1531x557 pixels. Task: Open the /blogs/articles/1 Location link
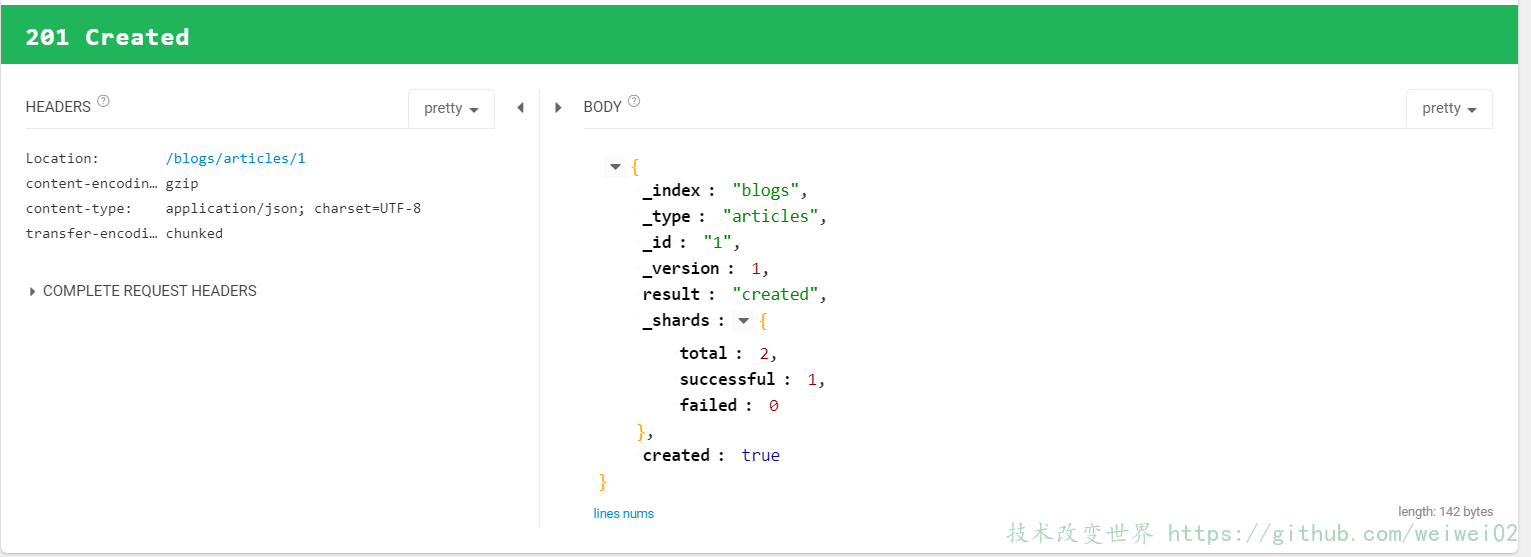click(236, 158)
